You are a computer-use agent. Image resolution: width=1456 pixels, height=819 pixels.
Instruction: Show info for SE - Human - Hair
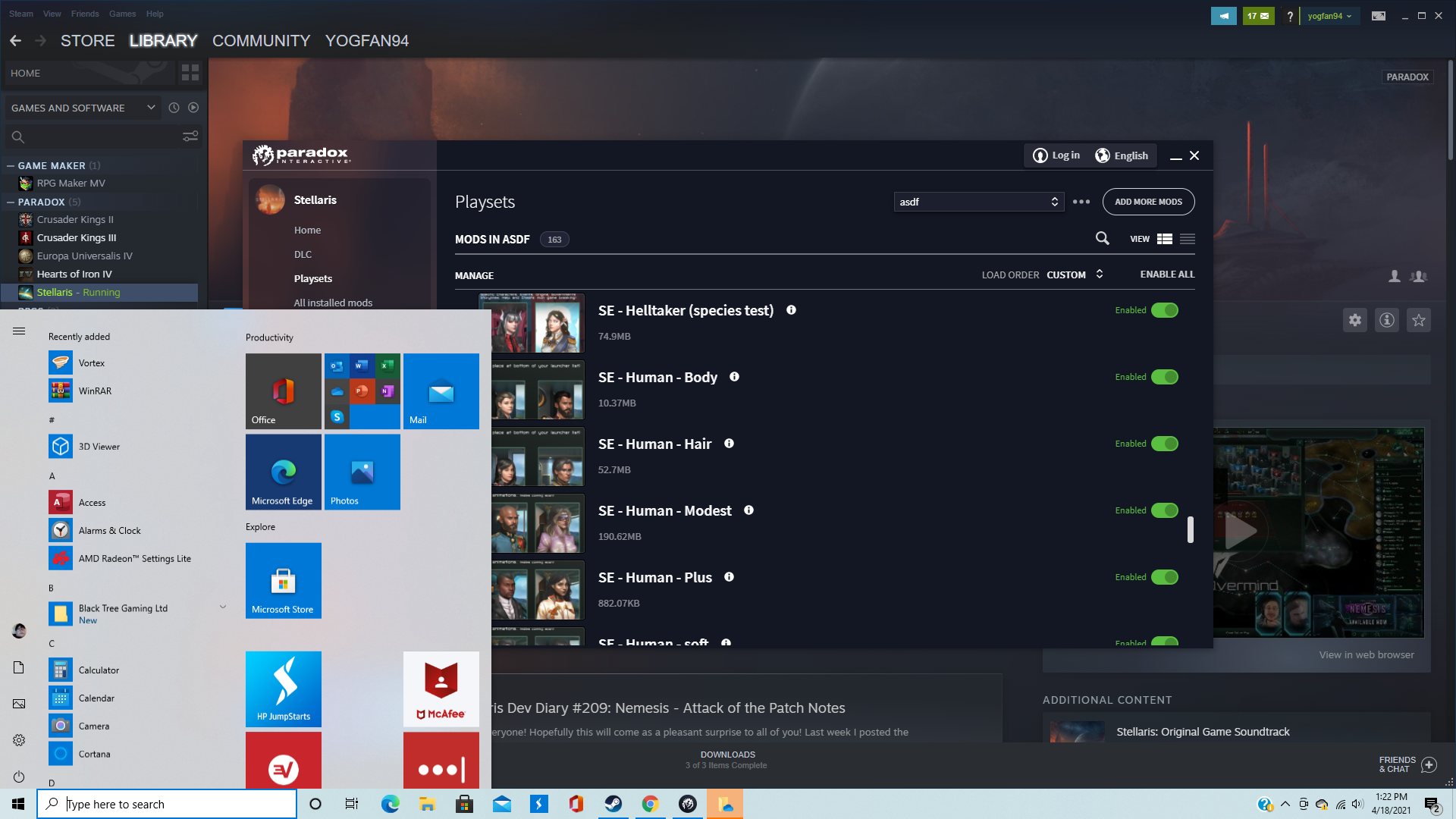(729, 444)
